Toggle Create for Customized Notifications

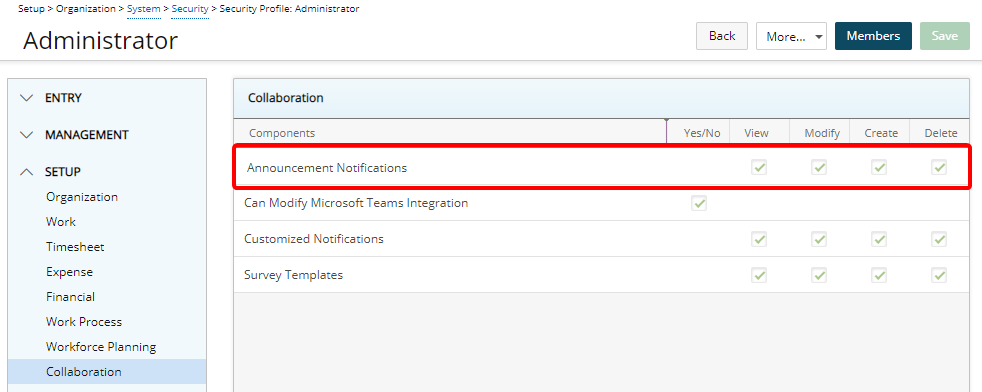(x=879, y=239)
